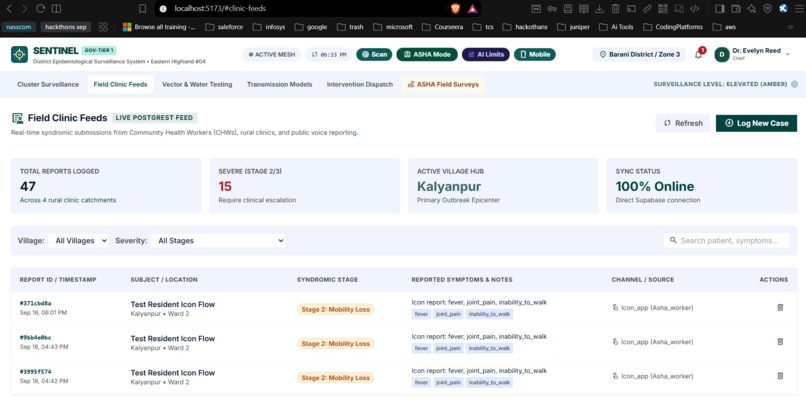Delete report #371cbd8a with trash icon
Screen dimensions: 806x405
pyautogui.click(x=780, y=307)
